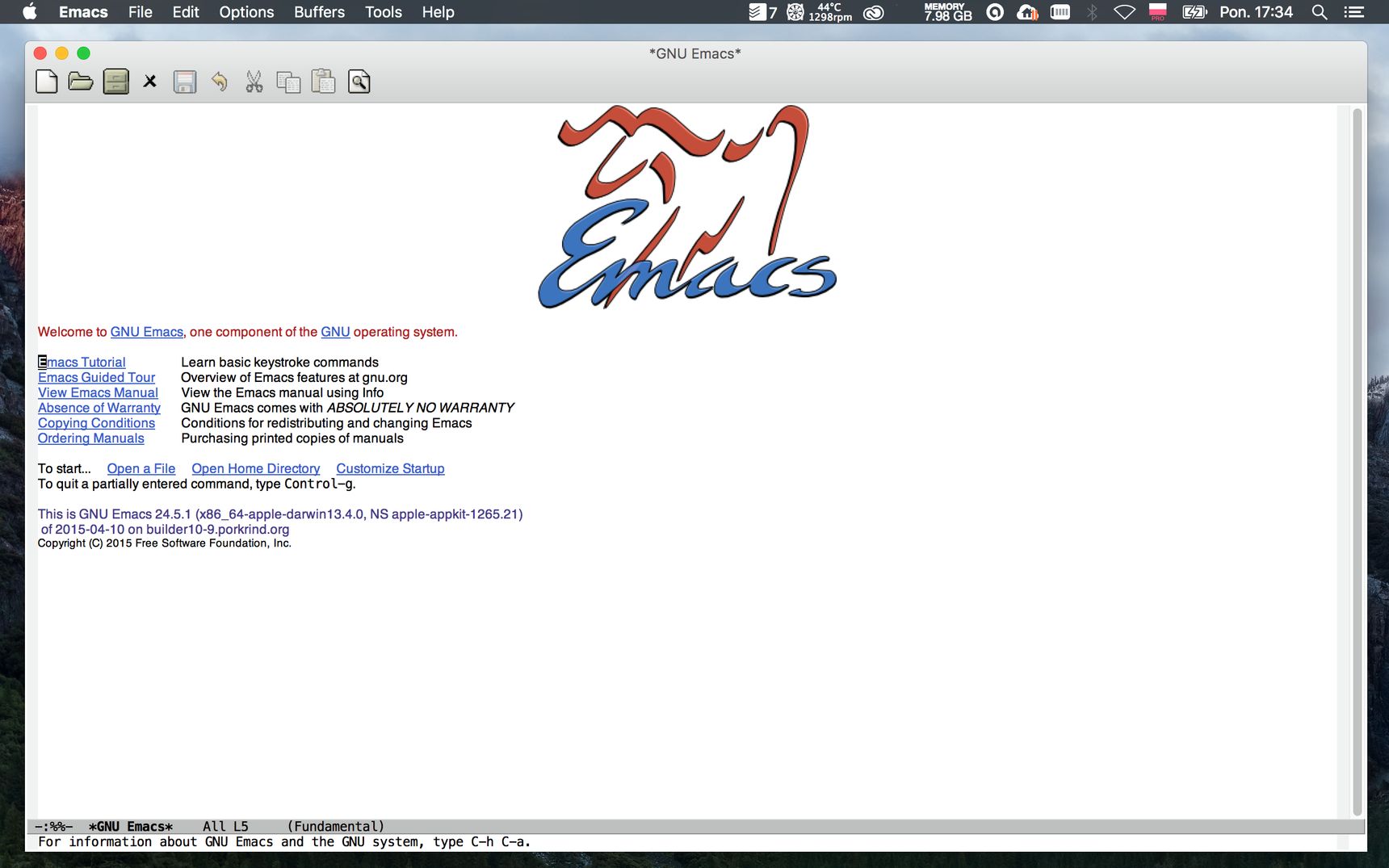Screen dimensions: 1389x868
Task: Kill the buffer with the X icon
Action: pos(150,82)
